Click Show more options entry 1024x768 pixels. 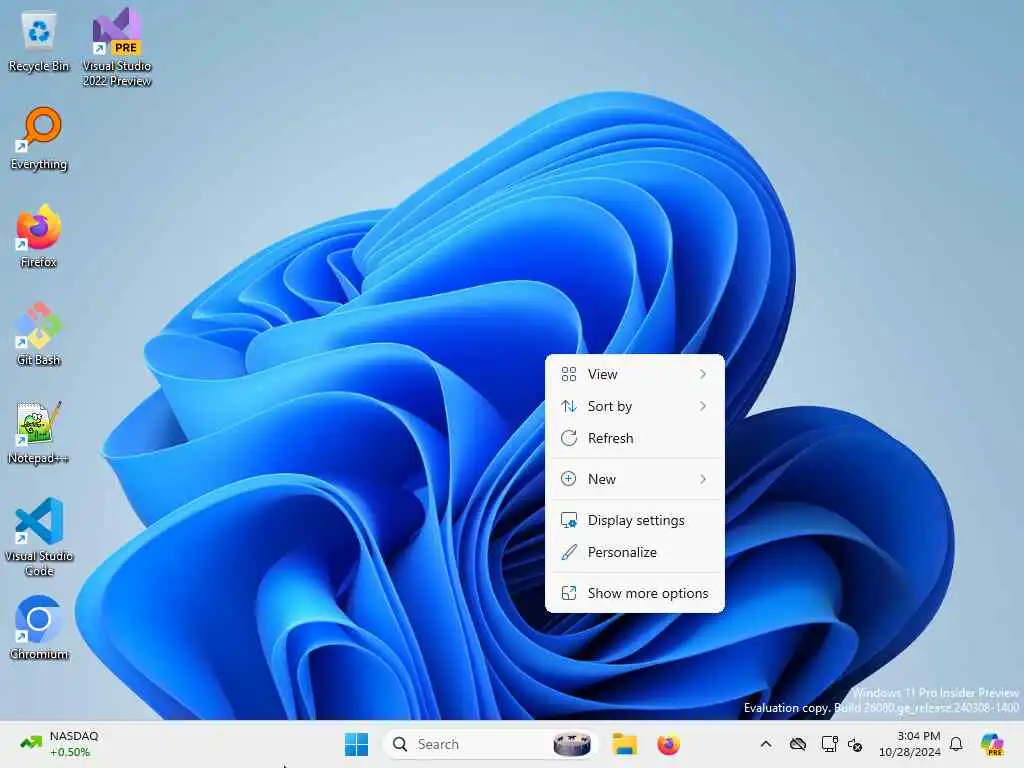pos(635,593)
